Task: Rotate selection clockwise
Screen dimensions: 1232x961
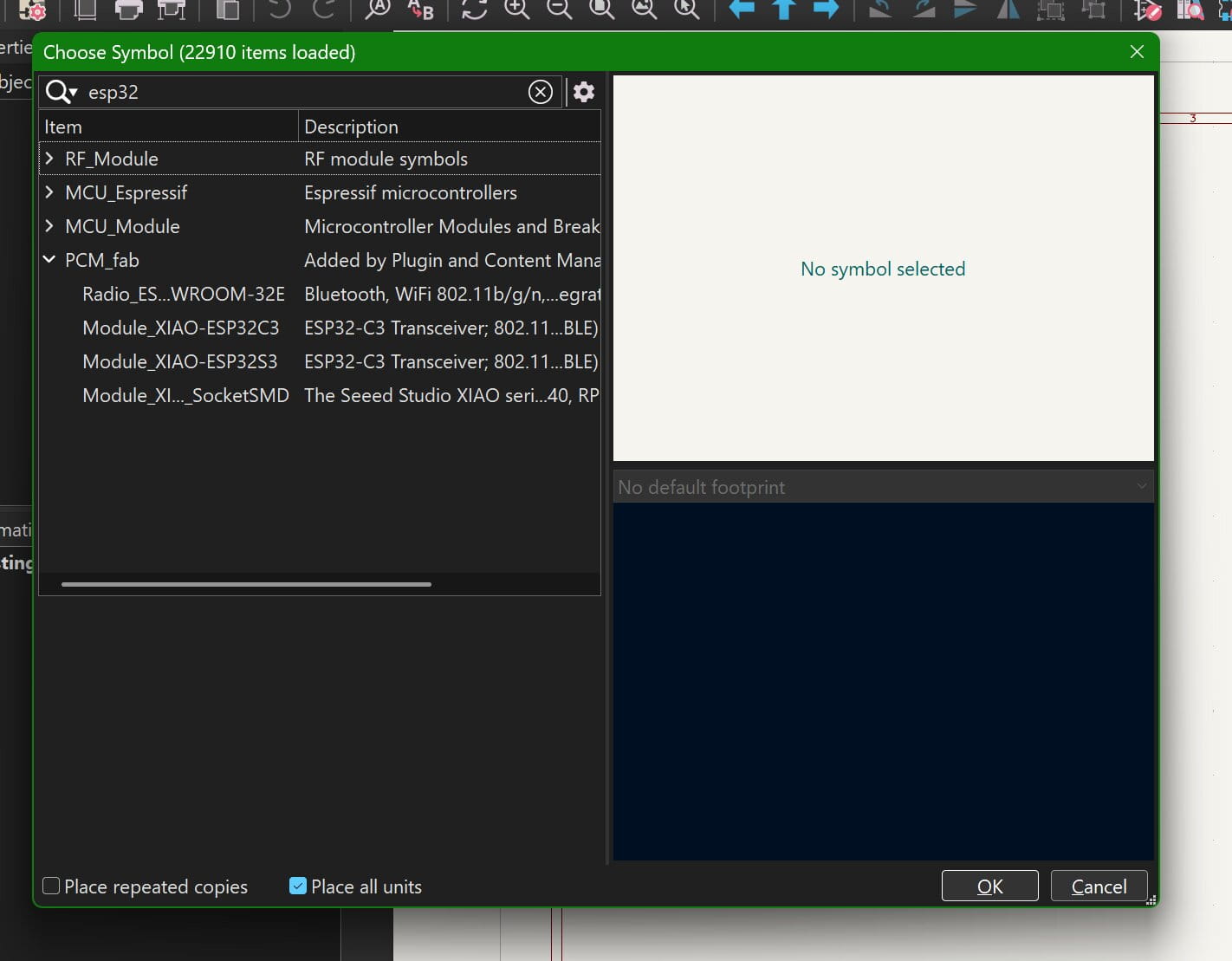Action: coord(923,10)
